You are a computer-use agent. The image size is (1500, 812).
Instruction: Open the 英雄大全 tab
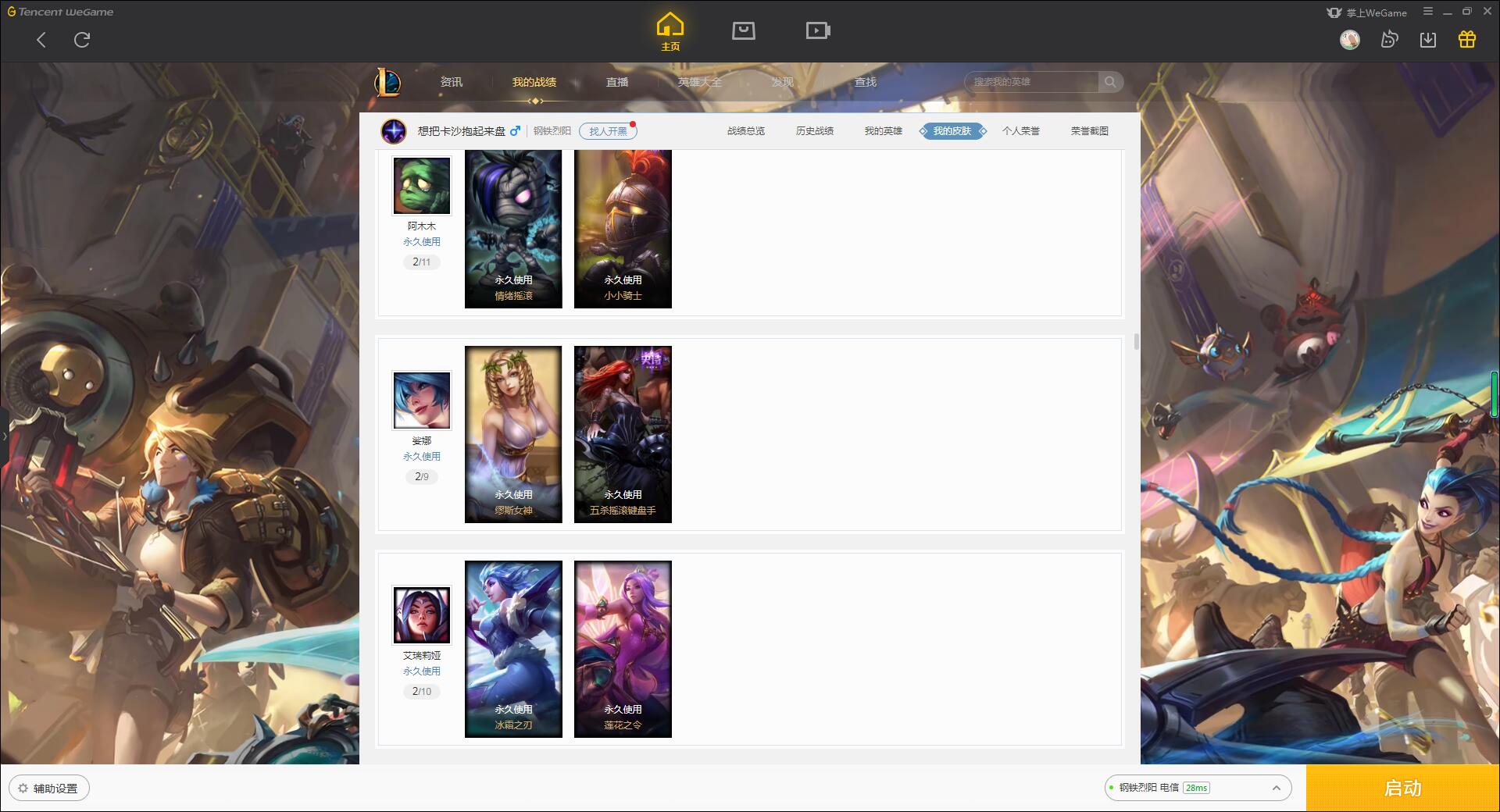pos(700,82)
